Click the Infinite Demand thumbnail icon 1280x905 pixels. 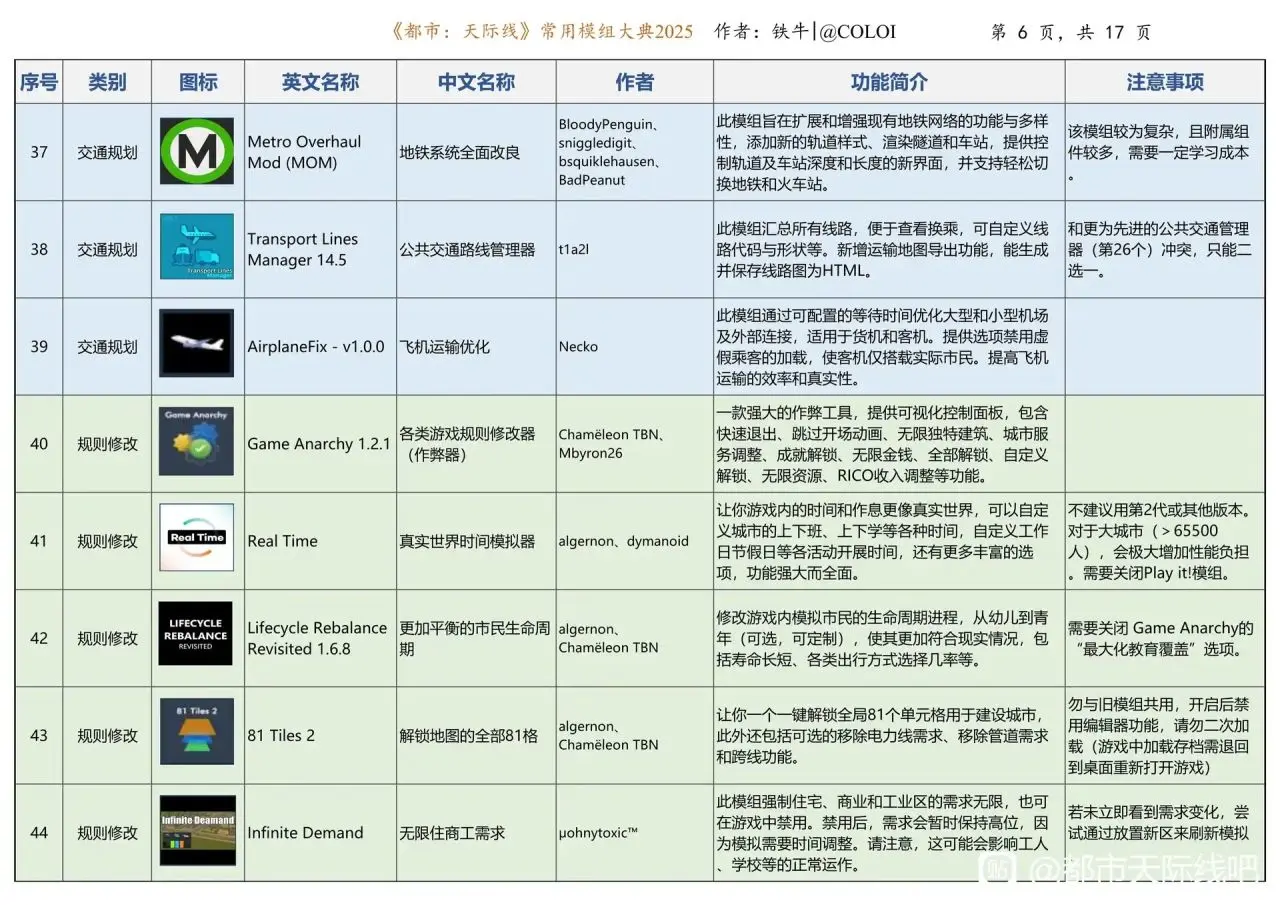point(197,831)
